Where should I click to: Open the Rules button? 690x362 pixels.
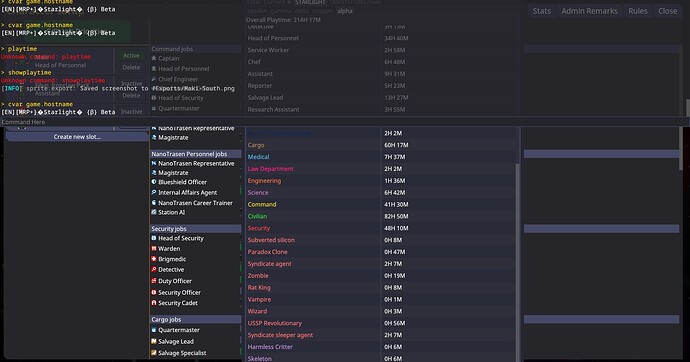coord(638,11)
